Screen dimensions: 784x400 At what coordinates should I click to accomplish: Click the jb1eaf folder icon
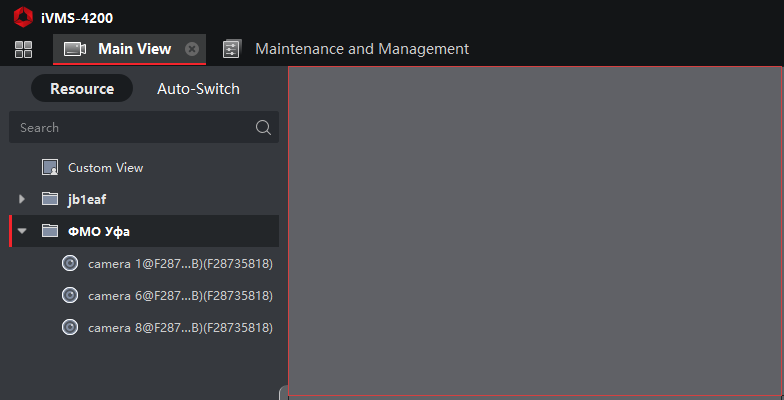point(50,199)
